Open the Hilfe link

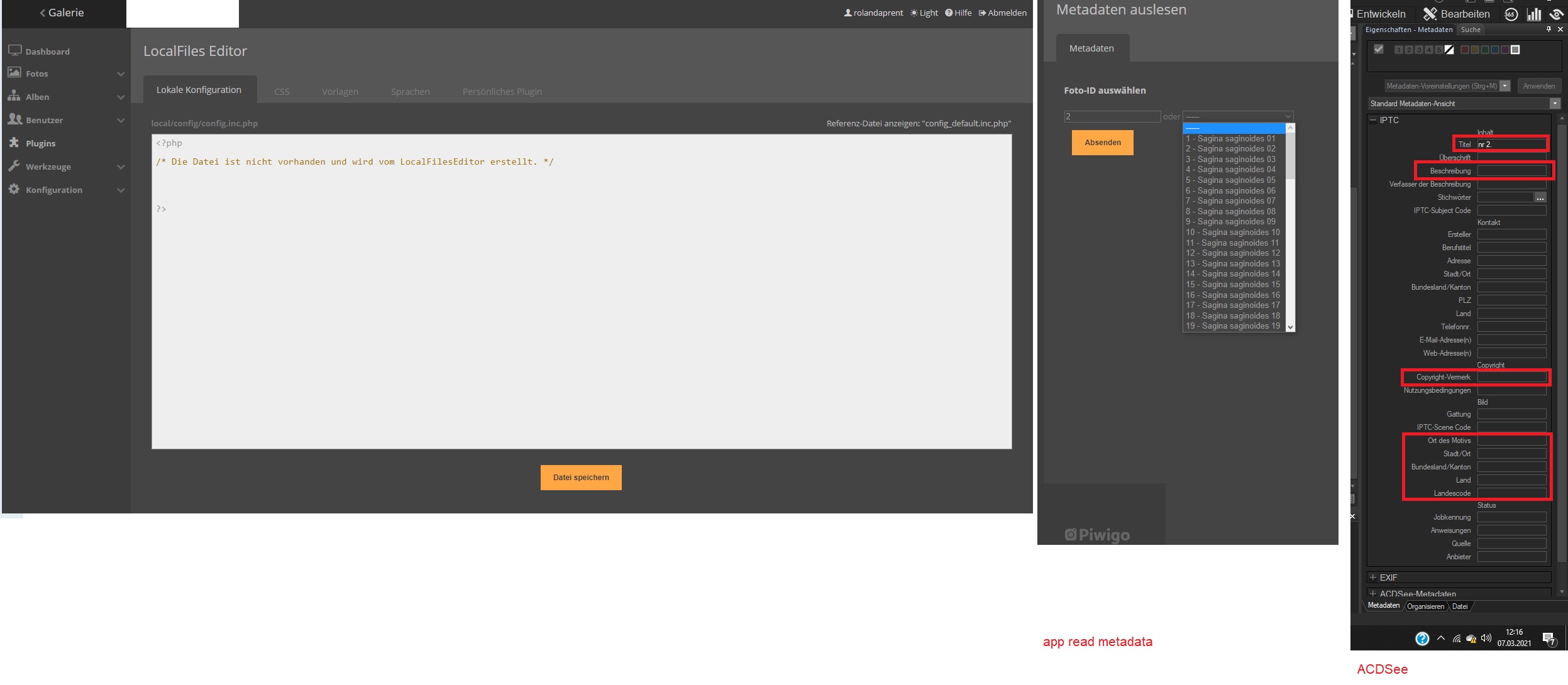click(x=958, y=13)
